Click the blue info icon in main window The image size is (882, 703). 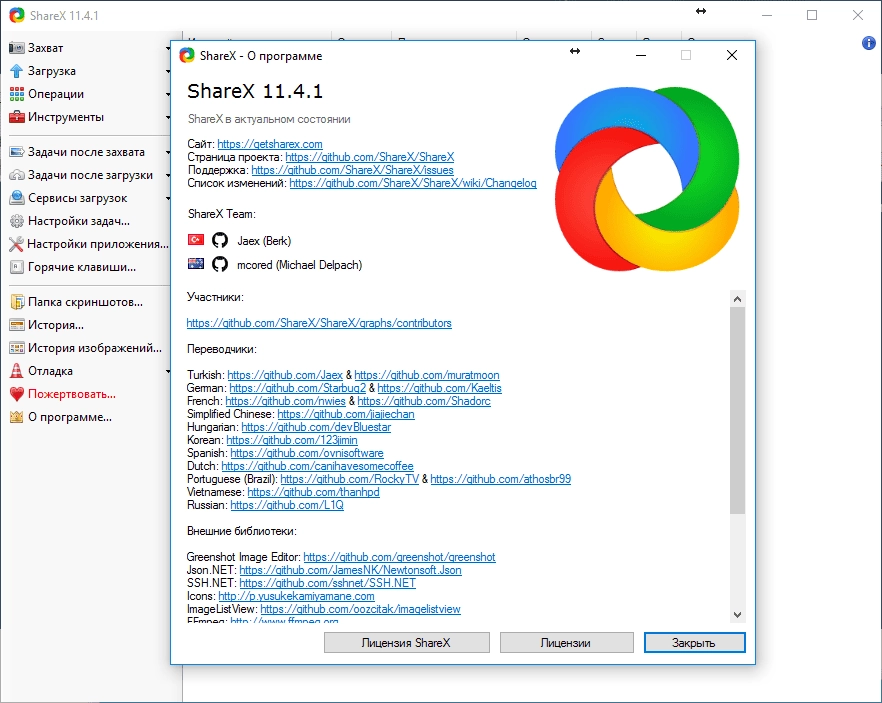pyautogui.click(x=868, y=43)
